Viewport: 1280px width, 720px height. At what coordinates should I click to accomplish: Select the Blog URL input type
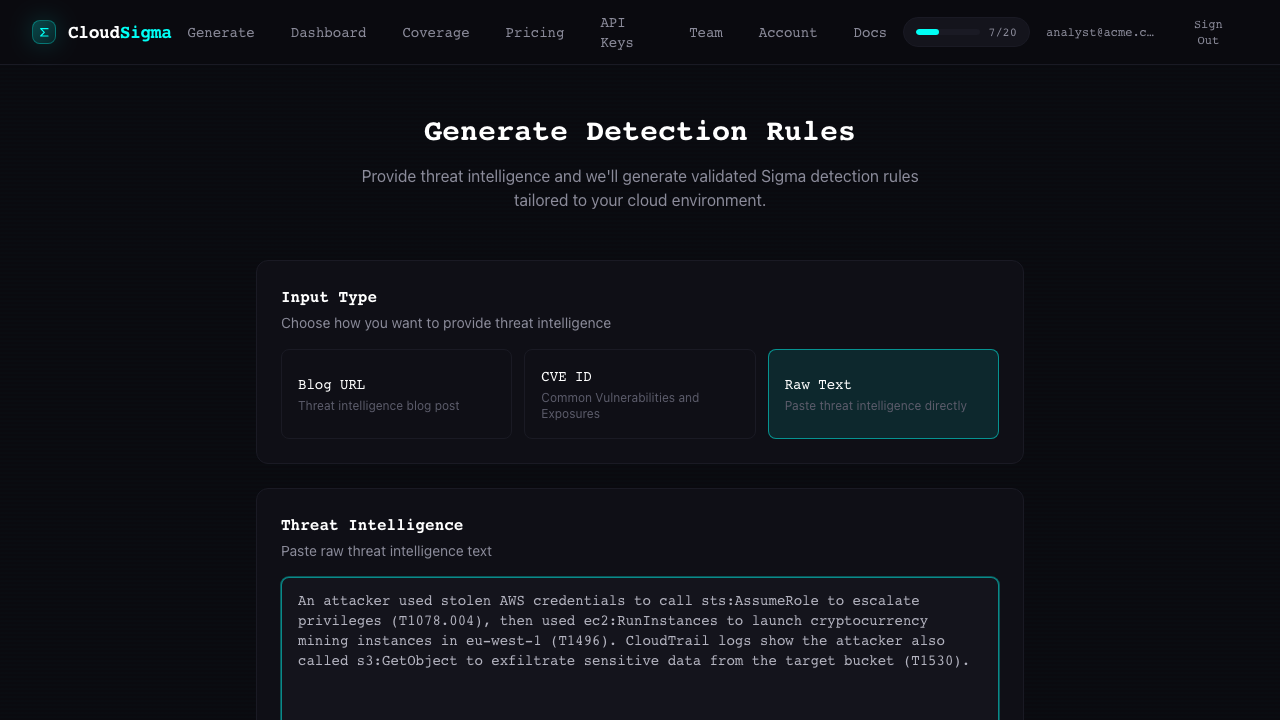coord(396,394)
